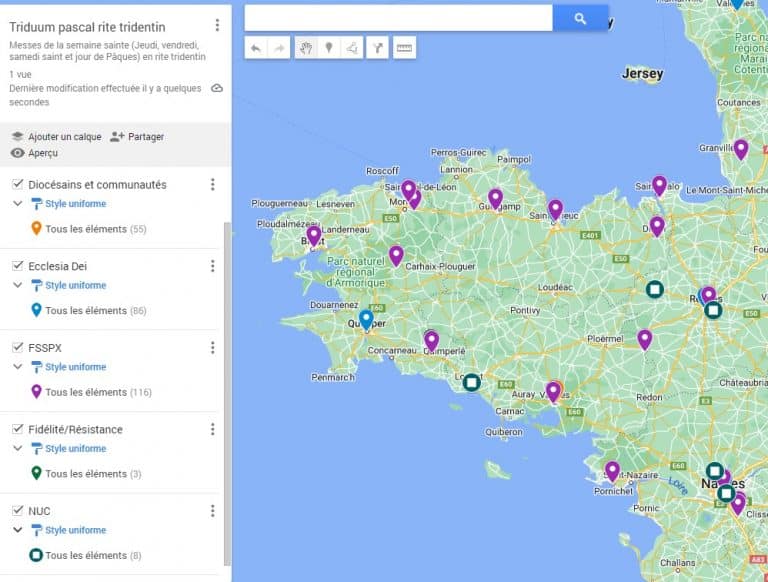
Task: Open FSSPX layer options menu
Action: coord(213,347)
